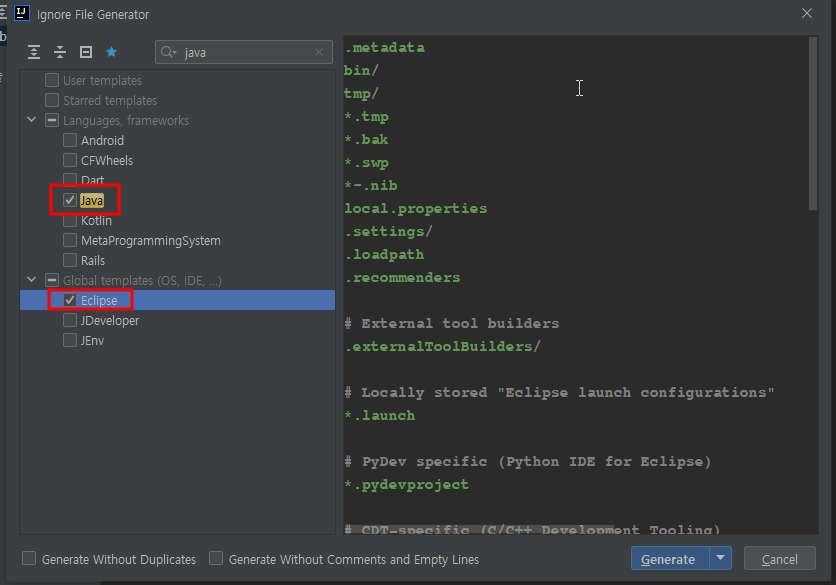
Task: Click the .metadata line in preview
Action: click(384, 47)
